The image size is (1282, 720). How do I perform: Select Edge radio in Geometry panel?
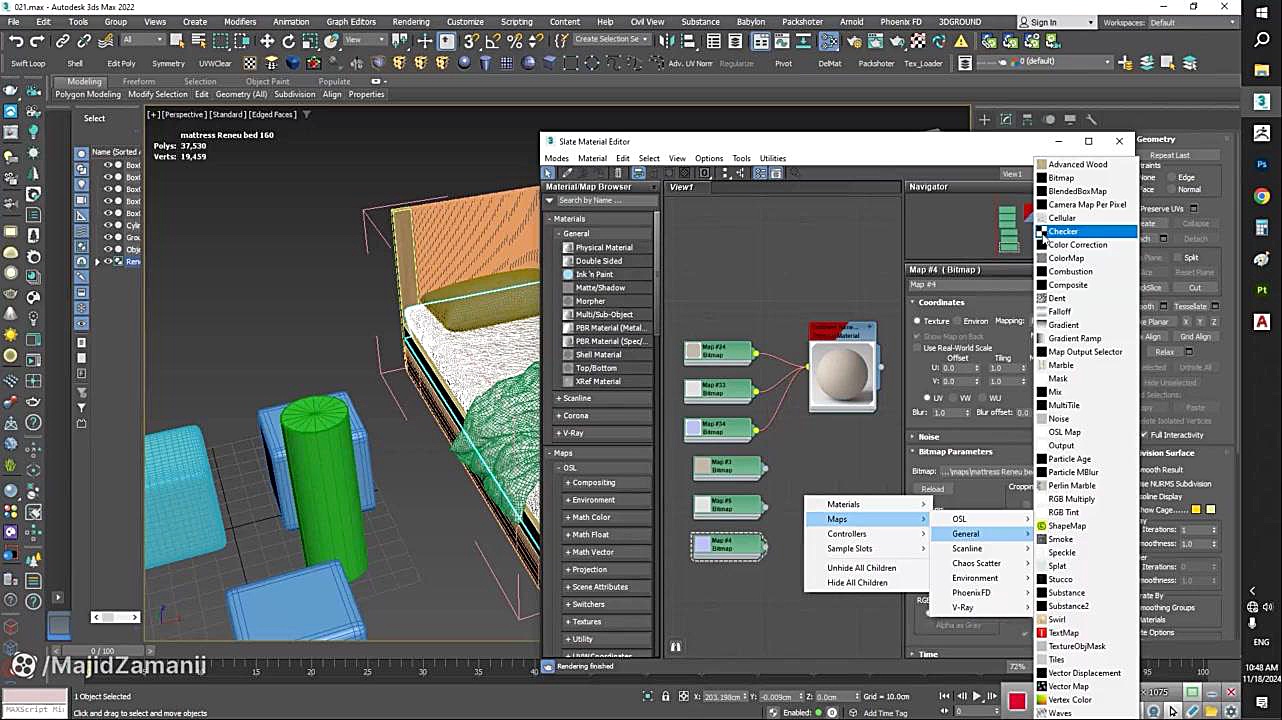1172,177
